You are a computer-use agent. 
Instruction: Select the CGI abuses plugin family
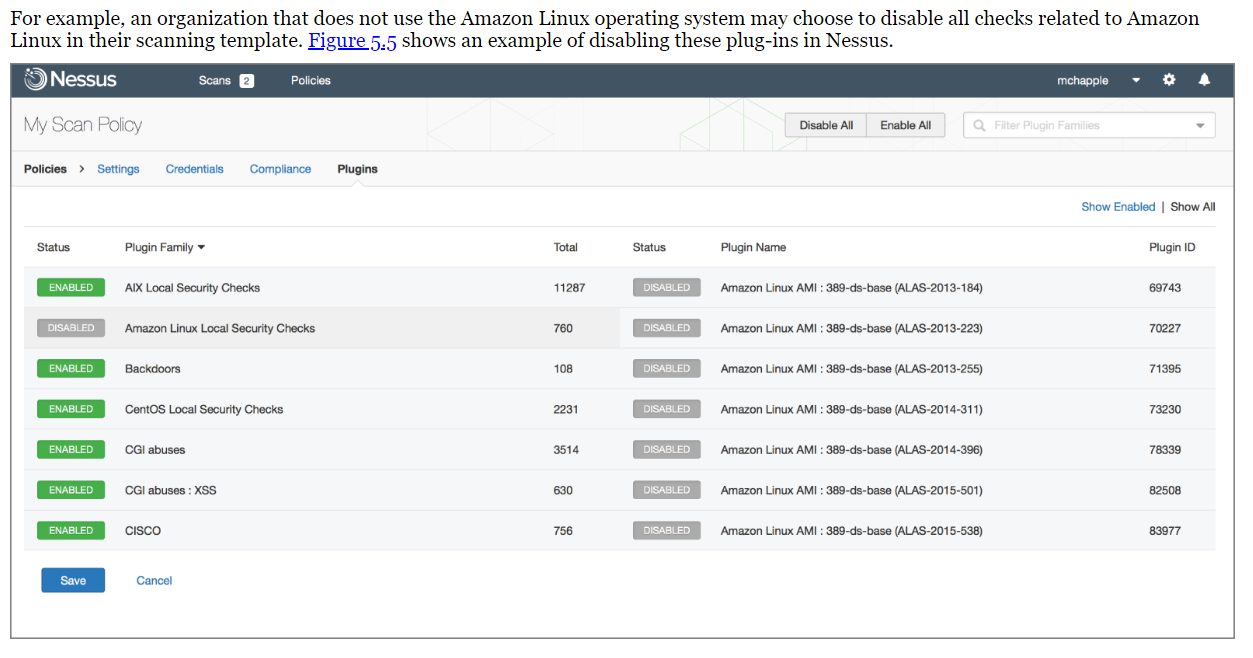click(155, 450)
